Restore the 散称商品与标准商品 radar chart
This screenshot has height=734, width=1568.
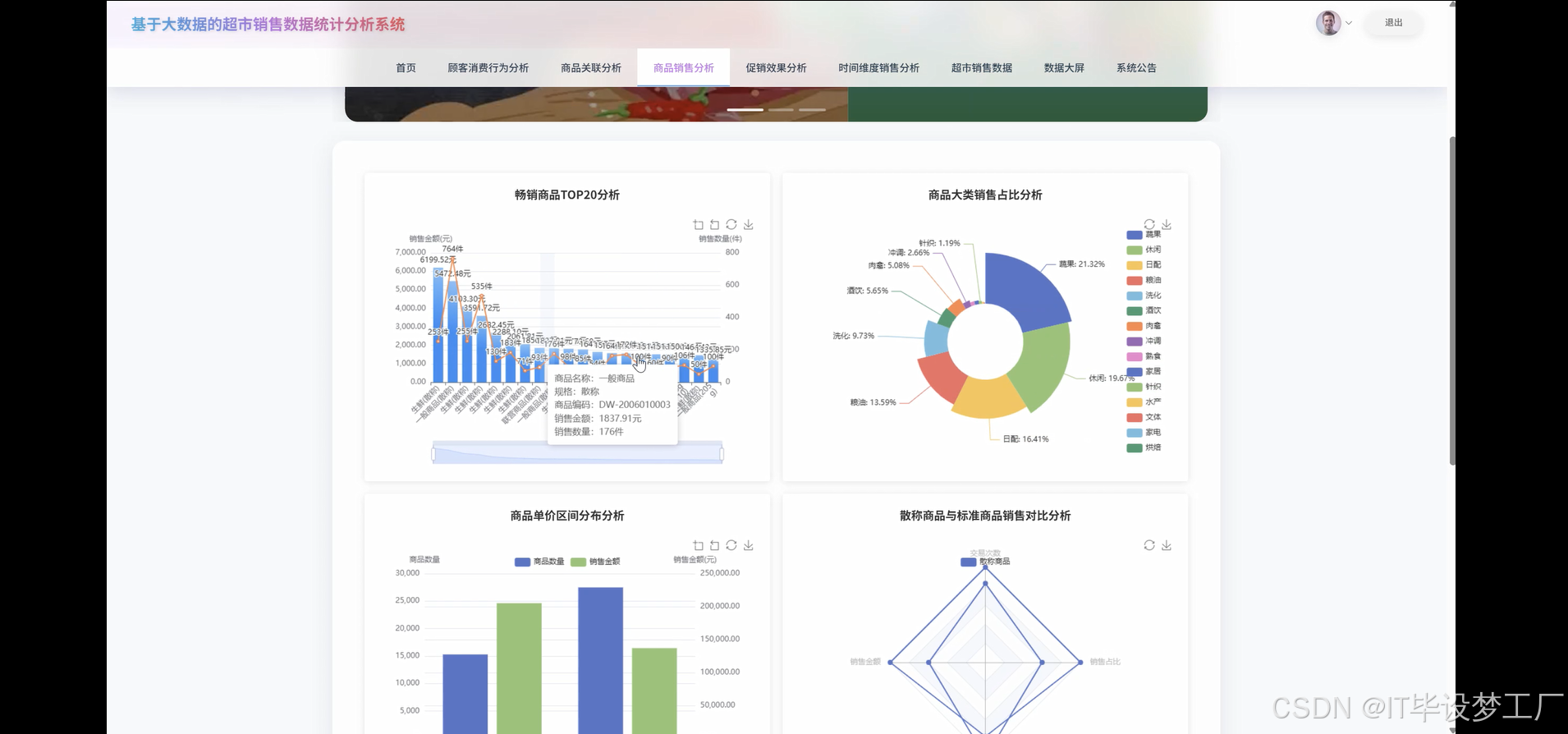coord(1149,546)
